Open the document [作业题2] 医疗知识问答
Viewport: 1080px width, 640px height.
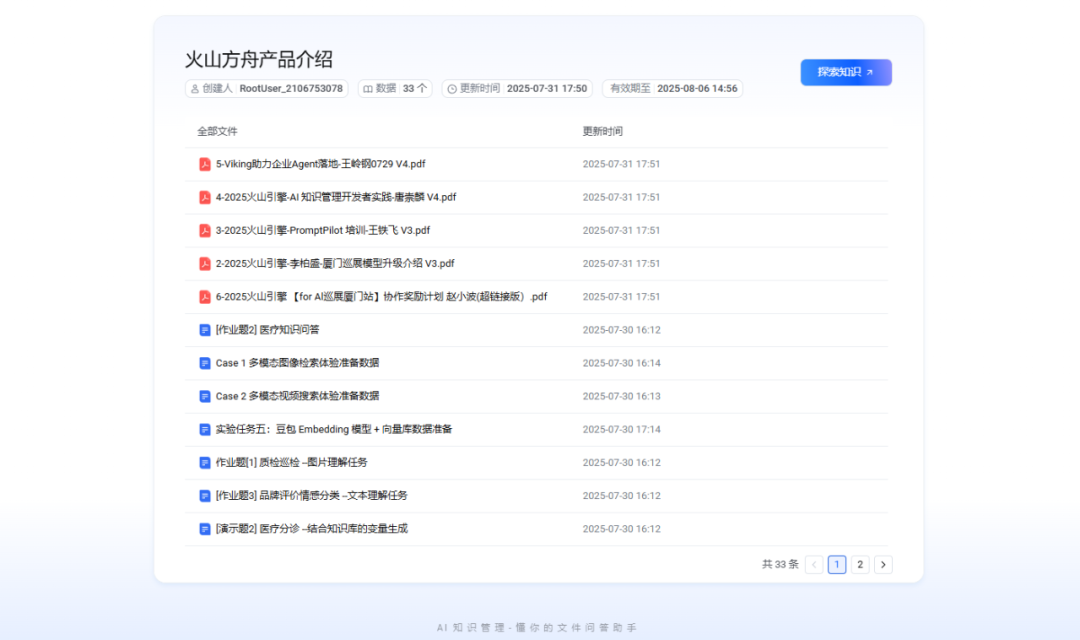pyautogui.click(x=267, y=330)
